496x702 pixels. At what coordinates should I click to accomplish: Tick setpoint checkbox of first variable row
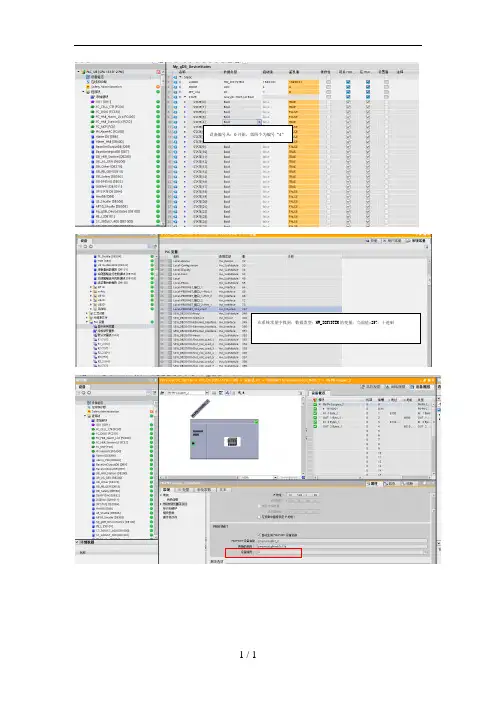(386, 82)
